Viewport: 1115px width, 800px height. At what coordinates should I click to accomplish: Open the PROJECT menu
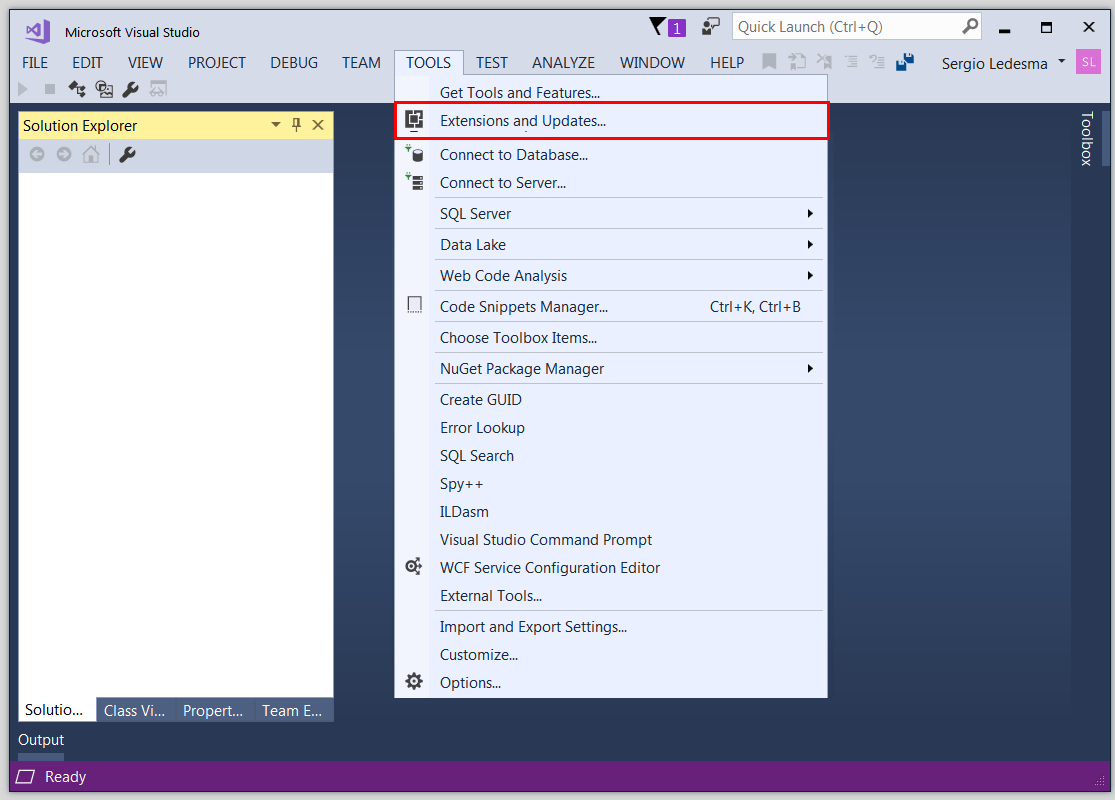pyautogui.click(x=217, y=63)
